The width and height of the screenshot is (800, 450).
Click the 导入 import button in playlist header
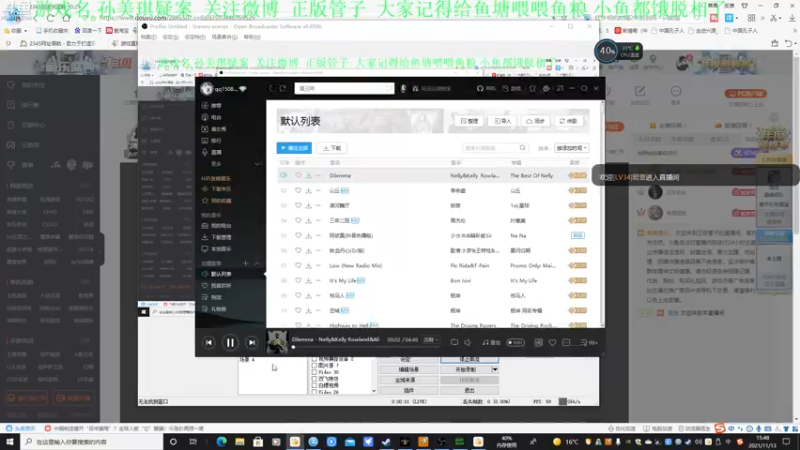pyautogui.click(x=503, y=121)
